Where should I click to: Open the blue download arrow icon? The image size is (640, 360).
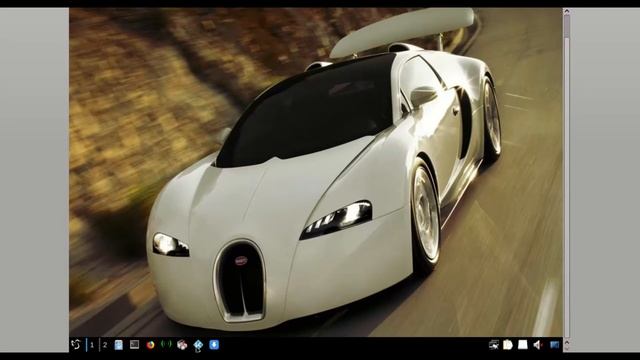point(214,345)
